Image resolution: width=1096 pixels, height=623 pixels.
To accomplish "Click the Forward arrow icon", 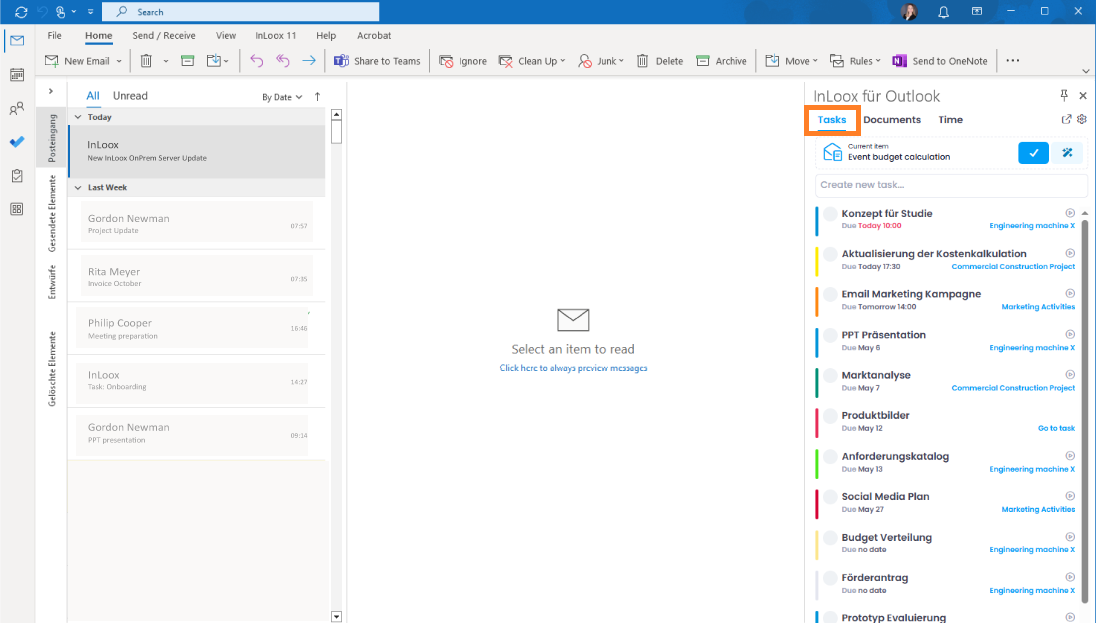I will pos(308,61).
